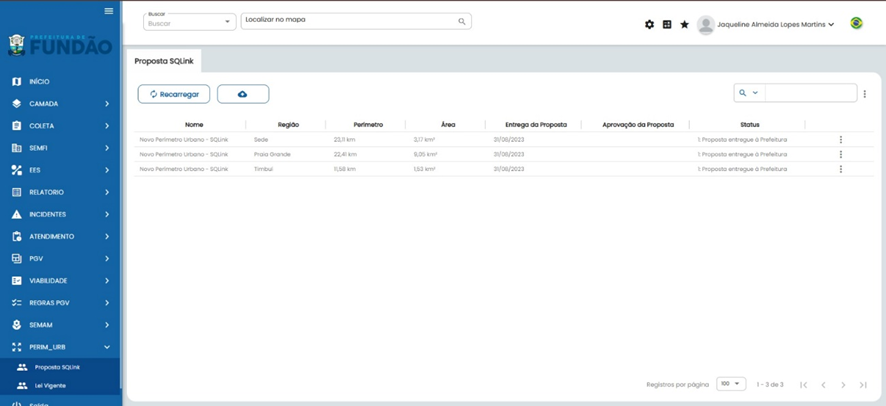The width and height of the screenshot is (886, 406).
Task: Click the table search input field
Action: 810,93
